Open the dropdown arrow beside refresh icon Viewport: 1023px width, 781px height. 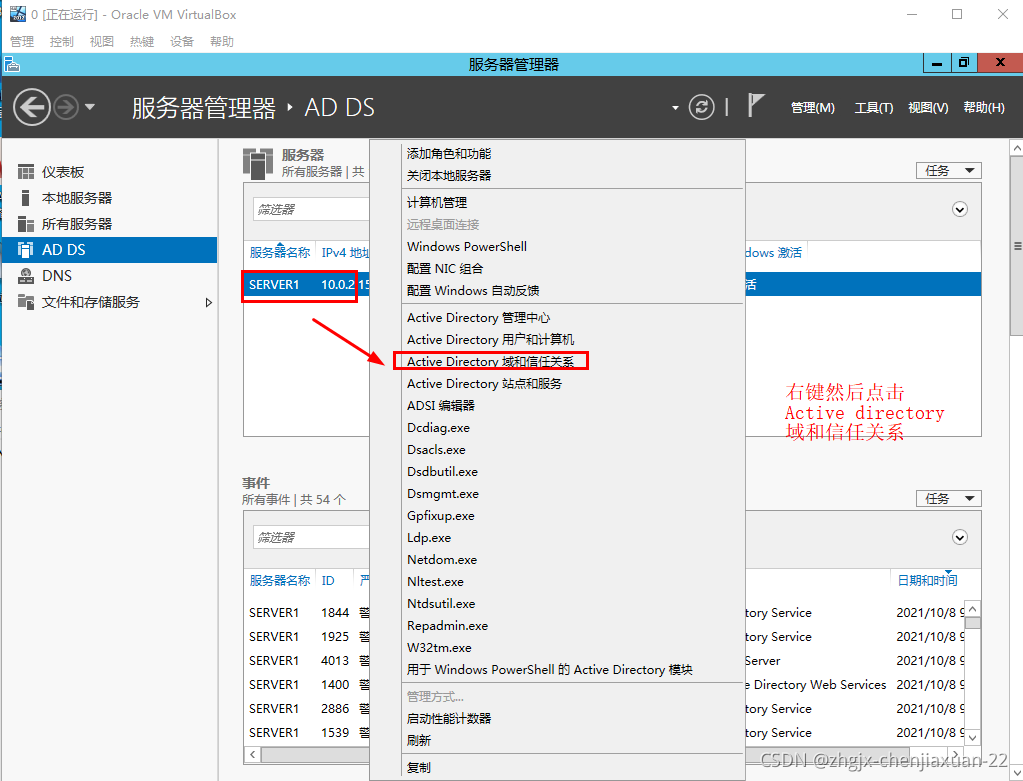tap(675, 108)
